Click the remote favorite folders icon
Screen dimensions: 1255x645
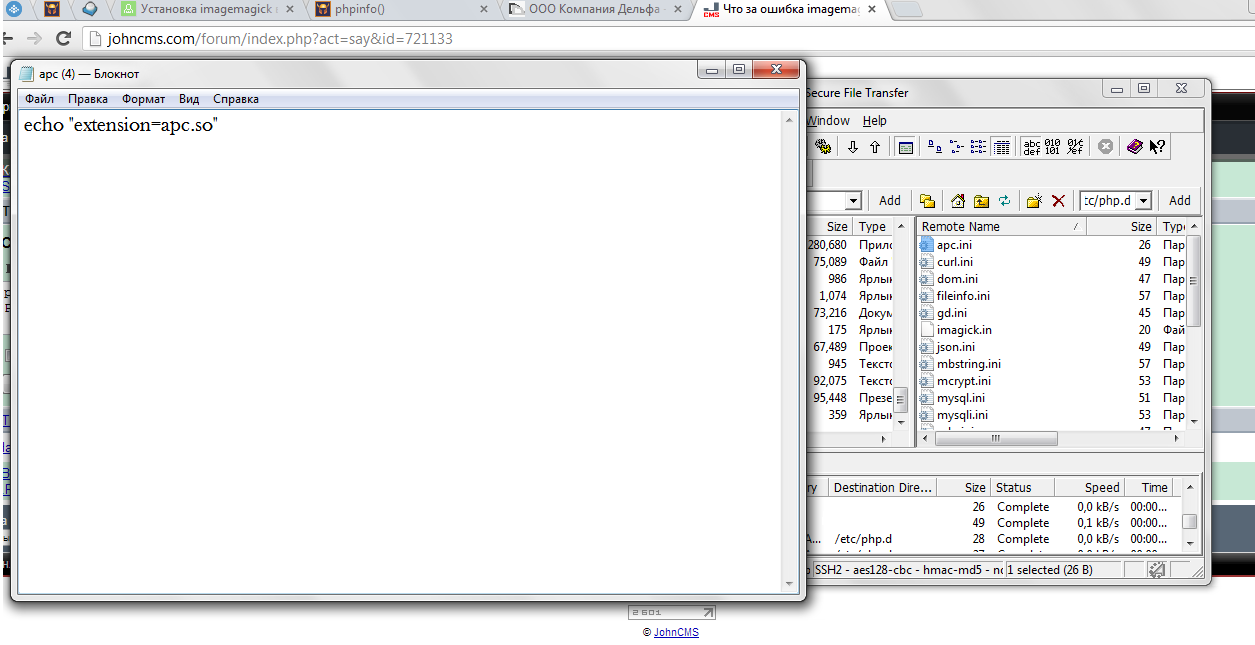click(x=927, y=200)
